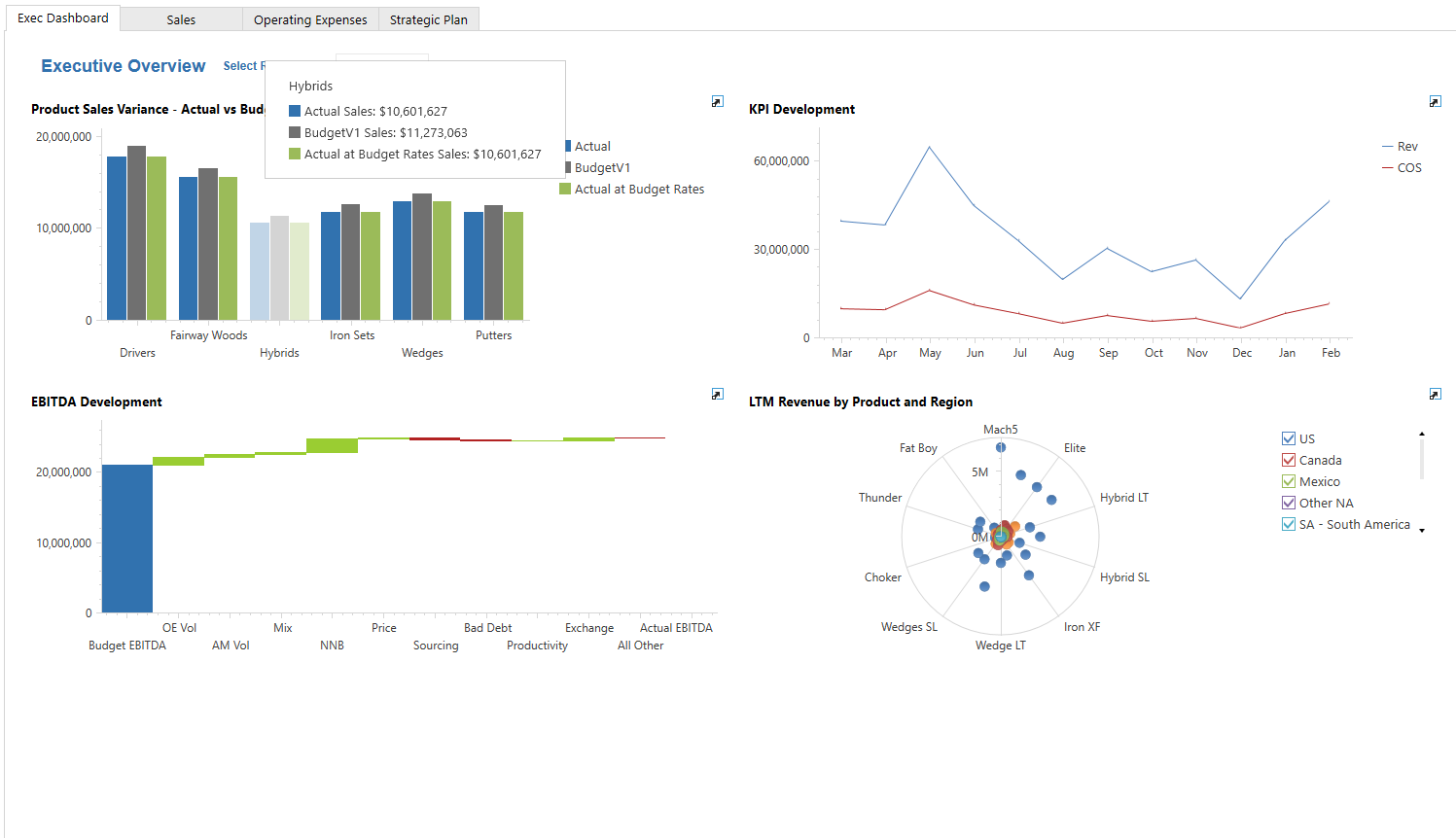
Task: Select the Exec Dashboard tab
Action: [63, 18]
